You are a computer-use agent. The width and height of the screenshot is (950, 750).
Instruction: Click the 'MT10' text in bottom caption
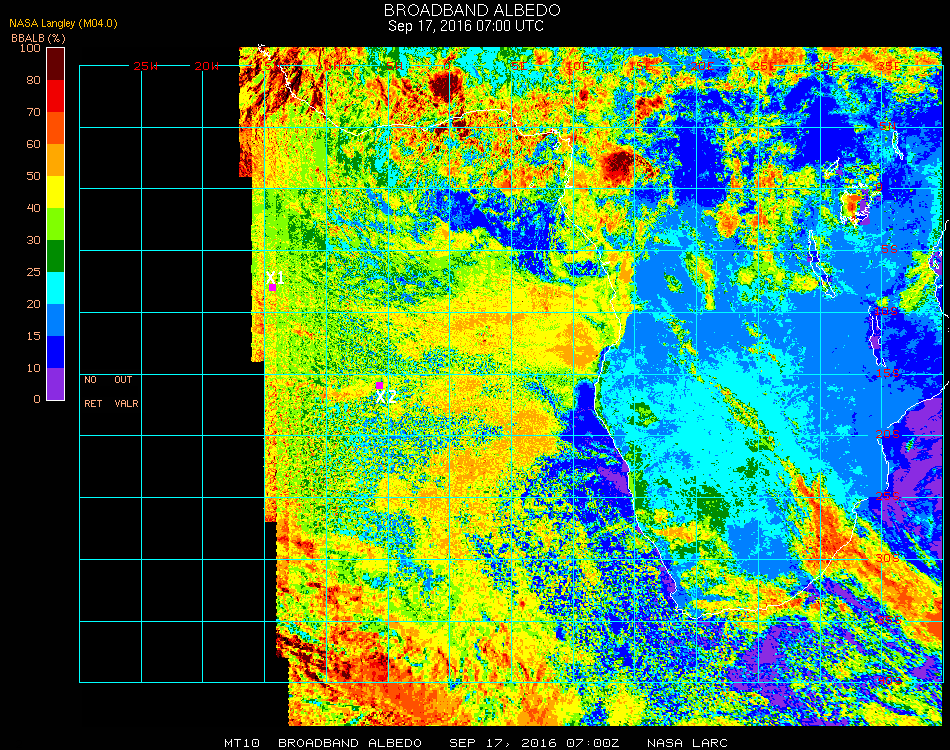click(242, 743)
